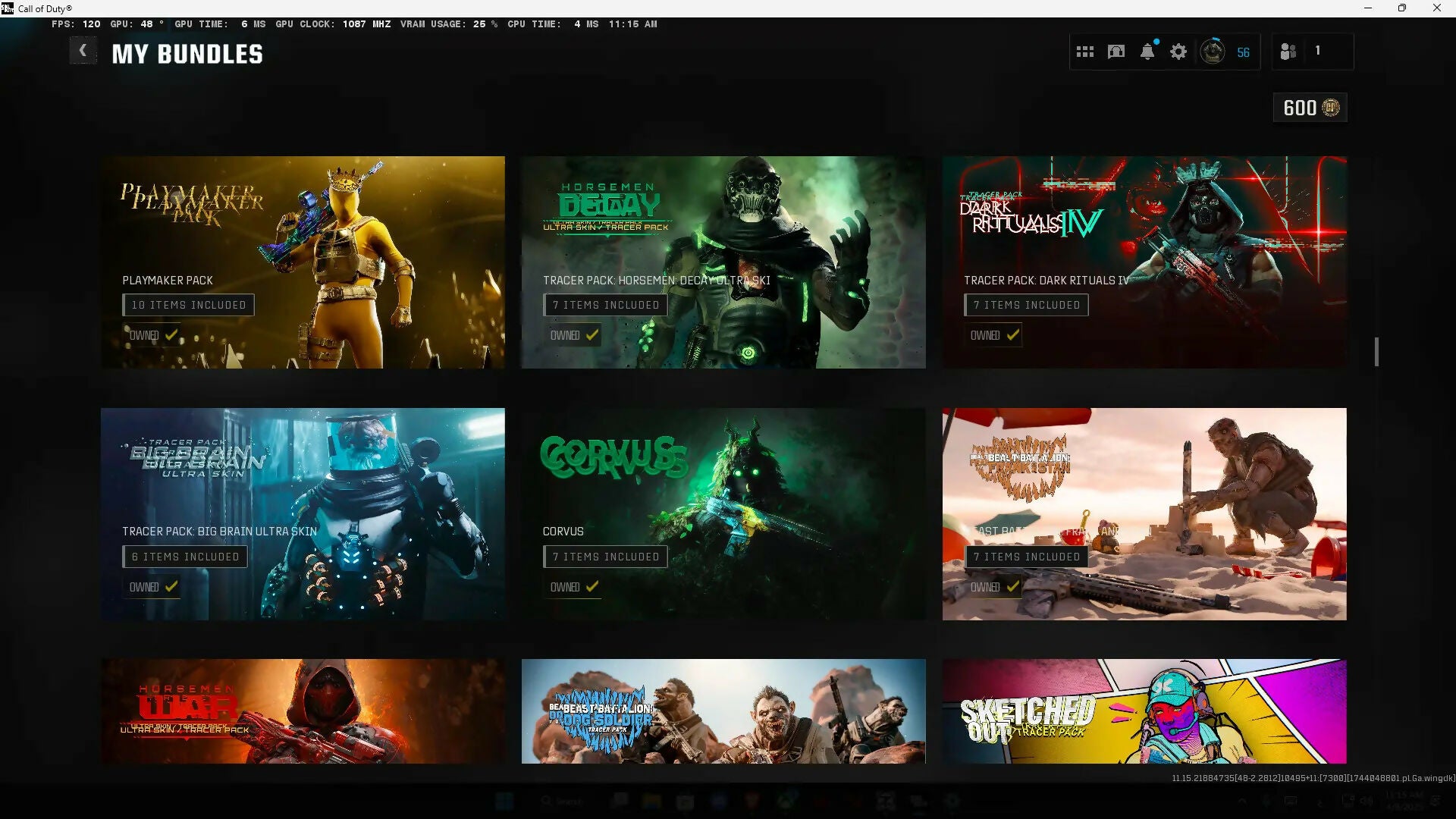The width and height of the screenshot is (1456, 819).
Task: Open the voice chat channels headset icon
Action: tap(1116, 52)
